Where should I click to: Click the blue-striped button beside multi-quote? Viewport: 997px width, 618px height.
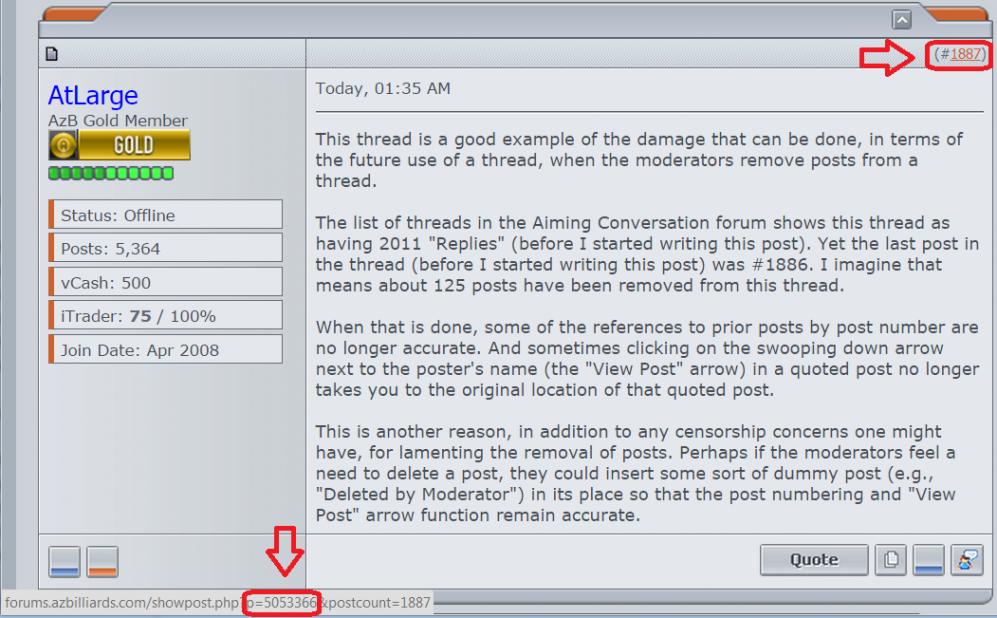click(x=928, y=560)
